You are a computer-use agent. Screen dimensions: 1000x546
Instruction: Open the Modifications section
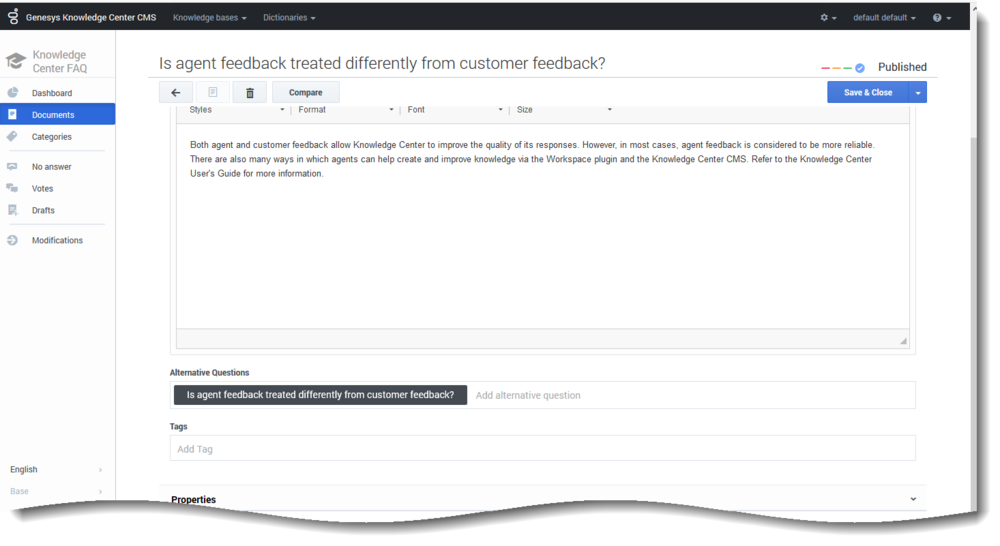click(x=57, y=240)
